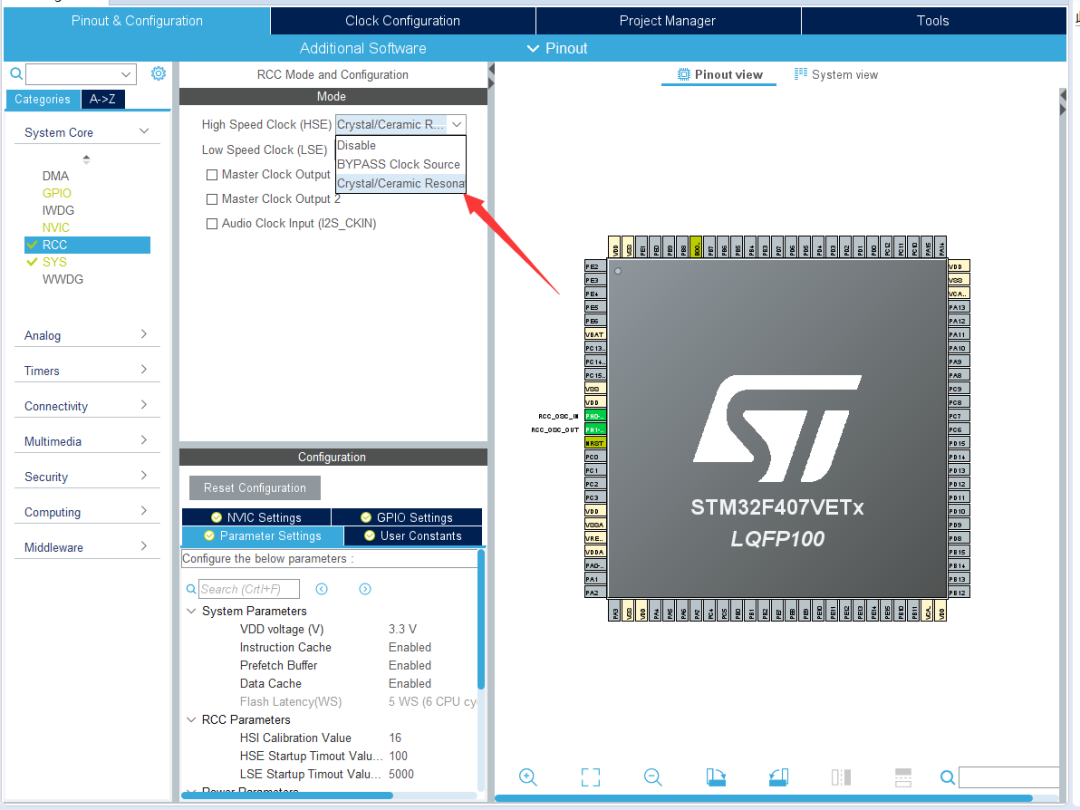Collapse the left panel splitter arrow
1080x810 pixels.
[491, 69]
